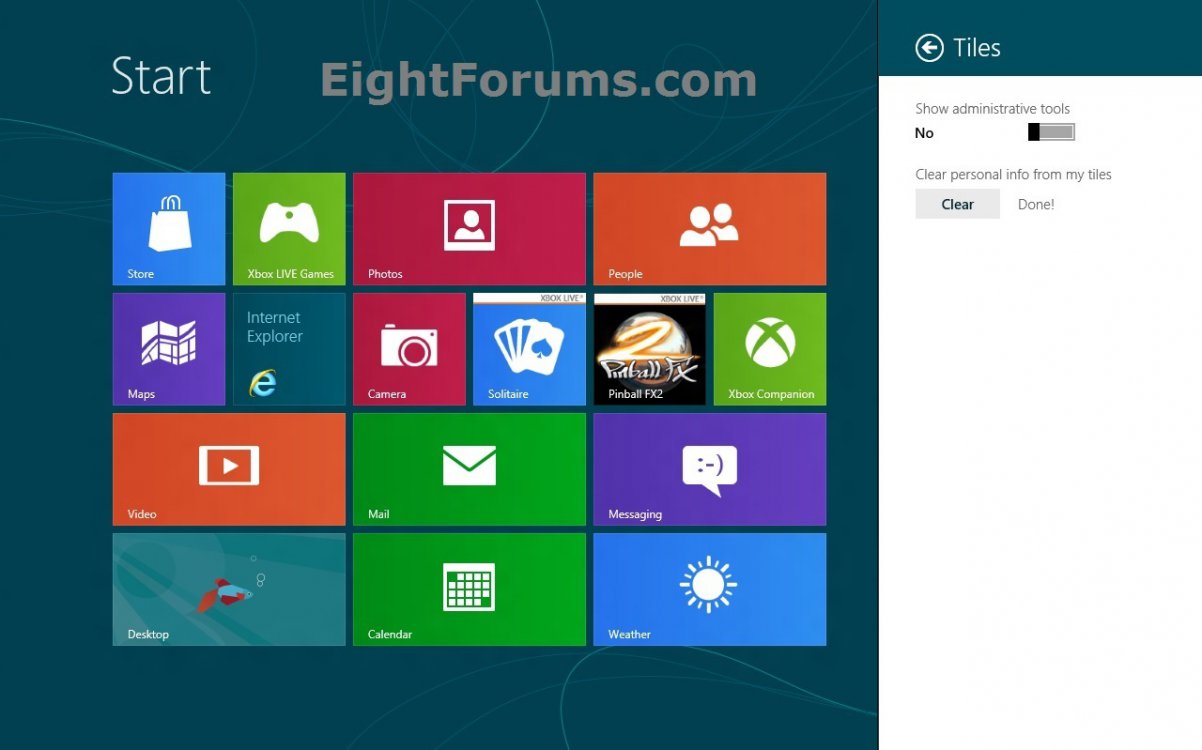This screenshot has height=750, width=1202.
Task: Open the Calendar tile
Action: 469,589
